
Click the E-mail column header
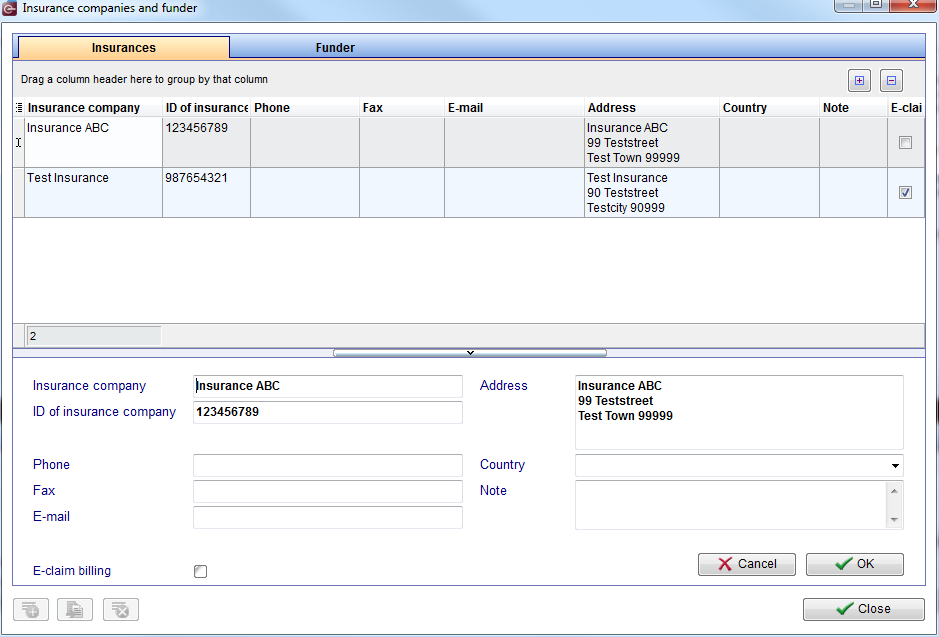point(514,108)
